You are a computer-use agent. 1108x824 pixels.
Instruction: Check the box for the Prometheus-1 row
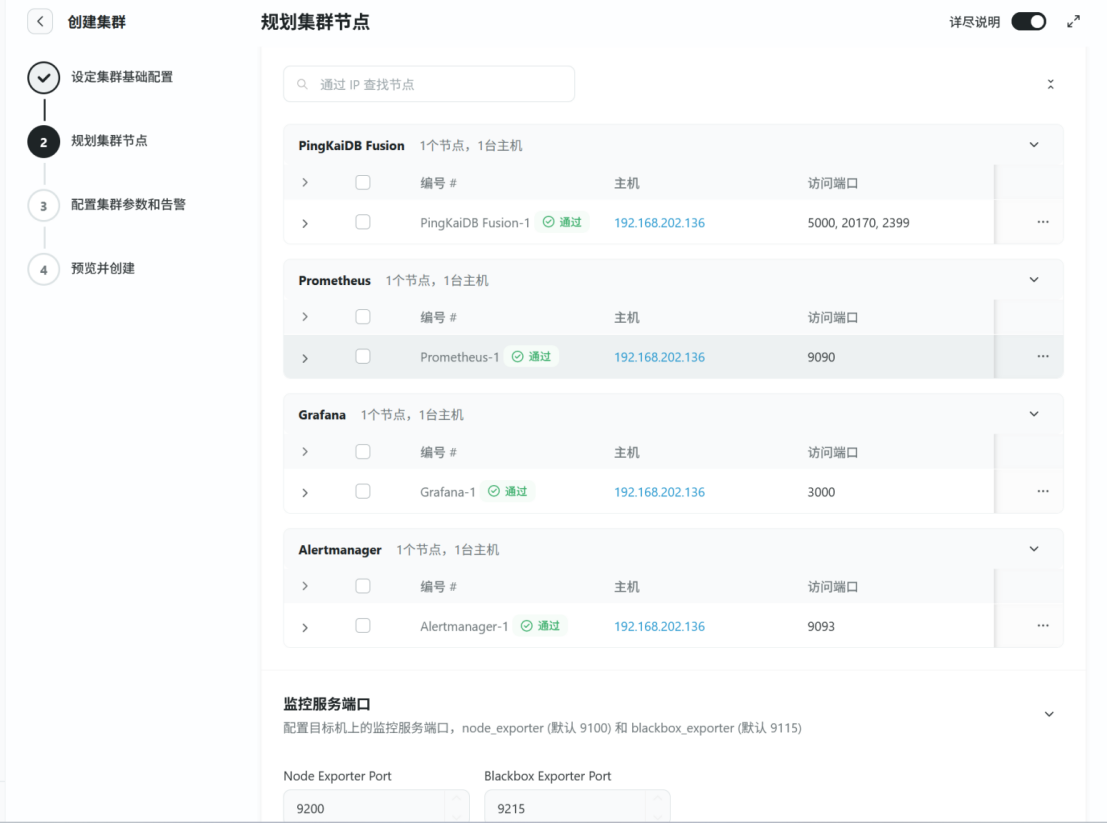pos(363,357)
